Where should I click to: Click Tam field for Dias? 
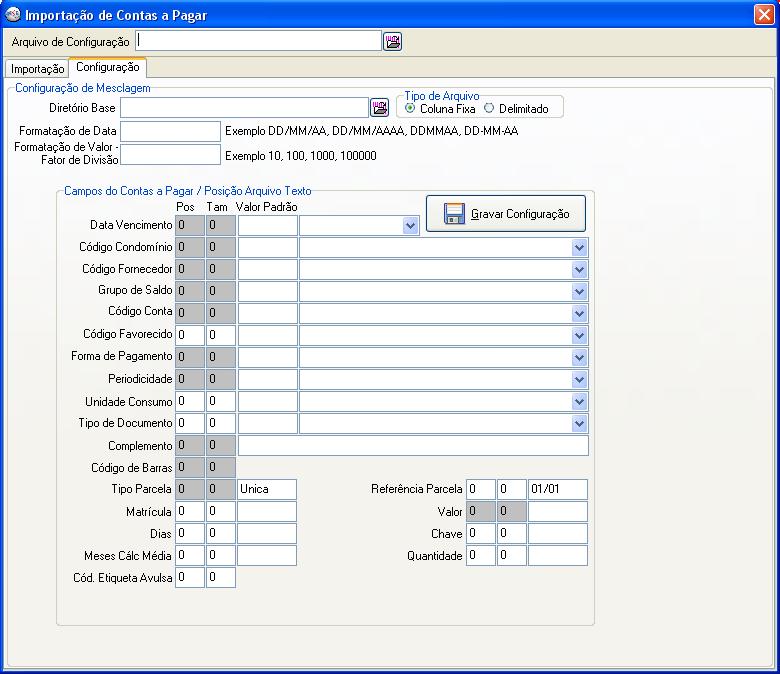(220, 533)
